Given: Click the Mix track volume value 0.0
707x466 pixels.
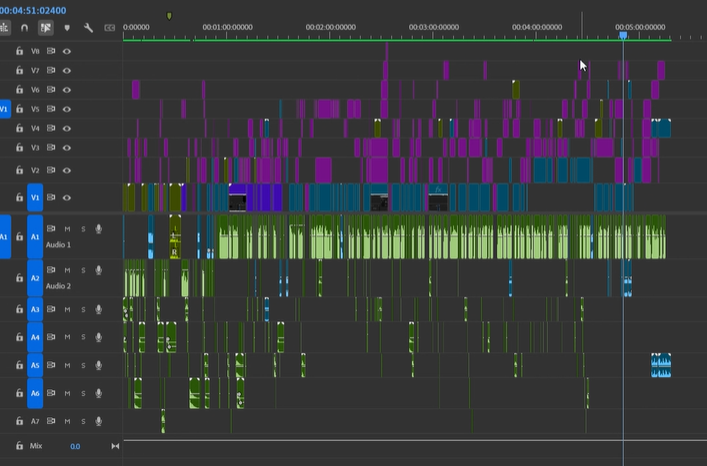Looking at the screenshot, I should (x=75, y=446).
